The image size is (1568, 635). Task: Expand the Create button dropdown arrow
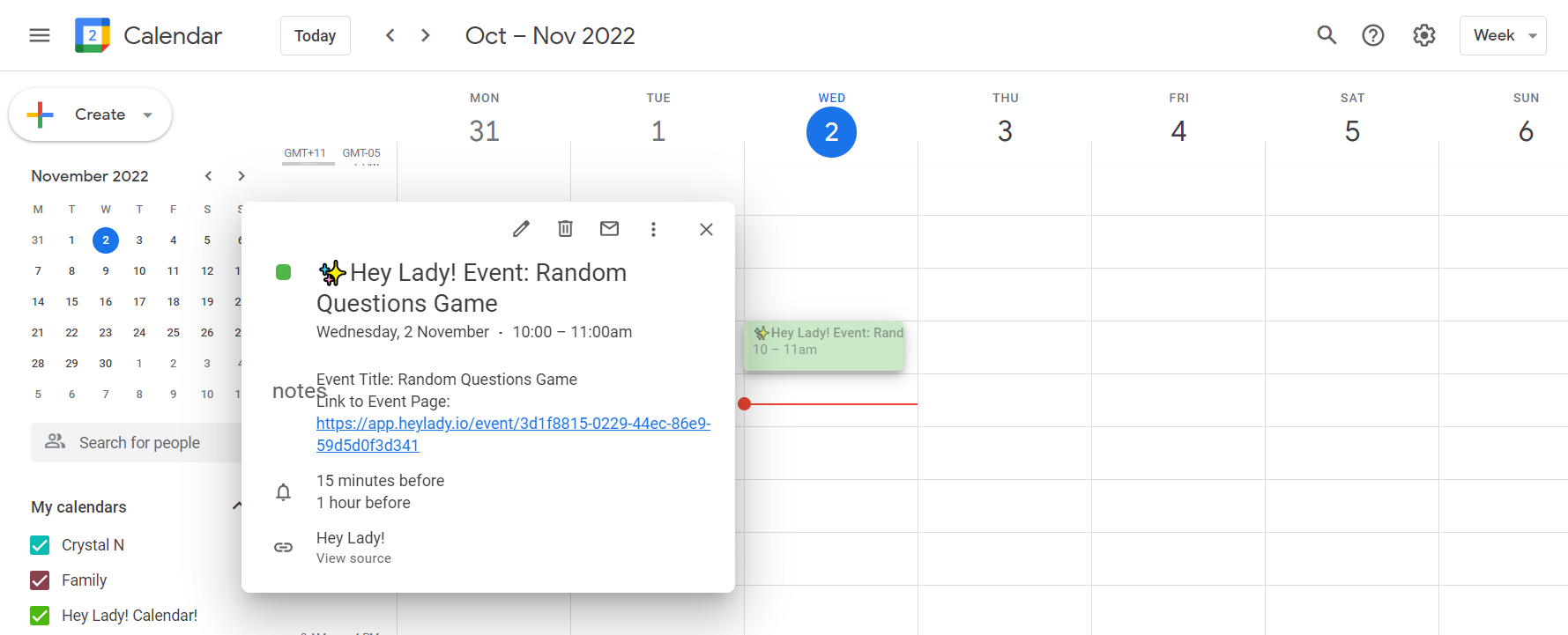148,115
